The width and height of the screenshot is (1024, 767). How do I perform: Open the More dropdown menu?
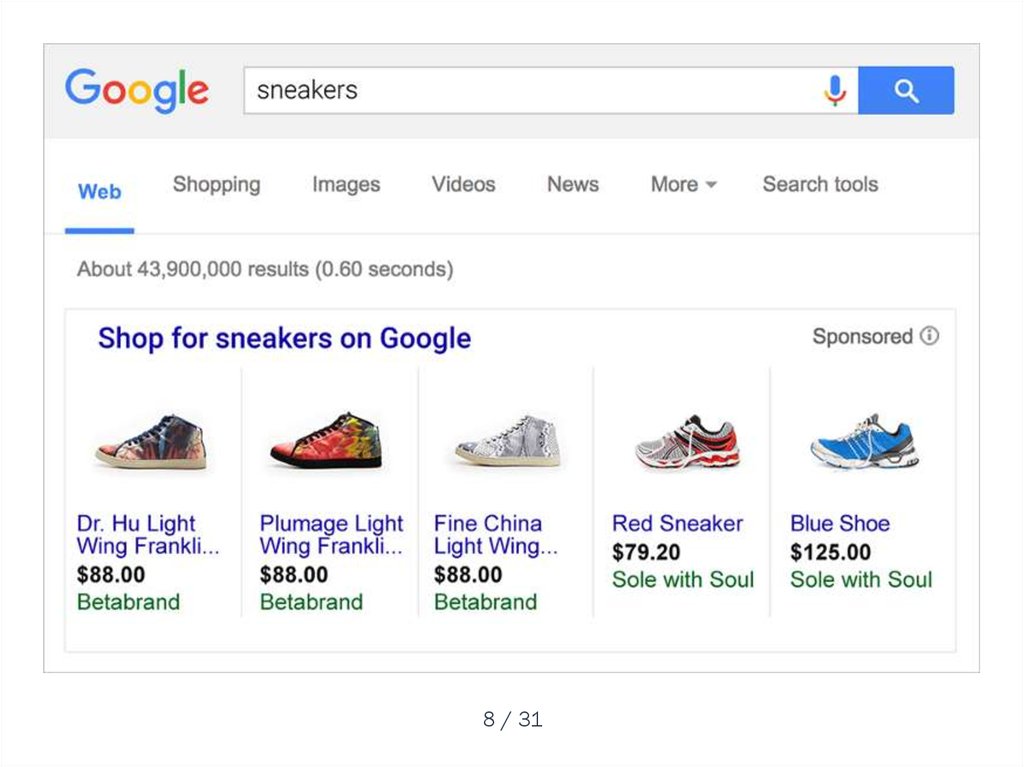click(684, 184)
